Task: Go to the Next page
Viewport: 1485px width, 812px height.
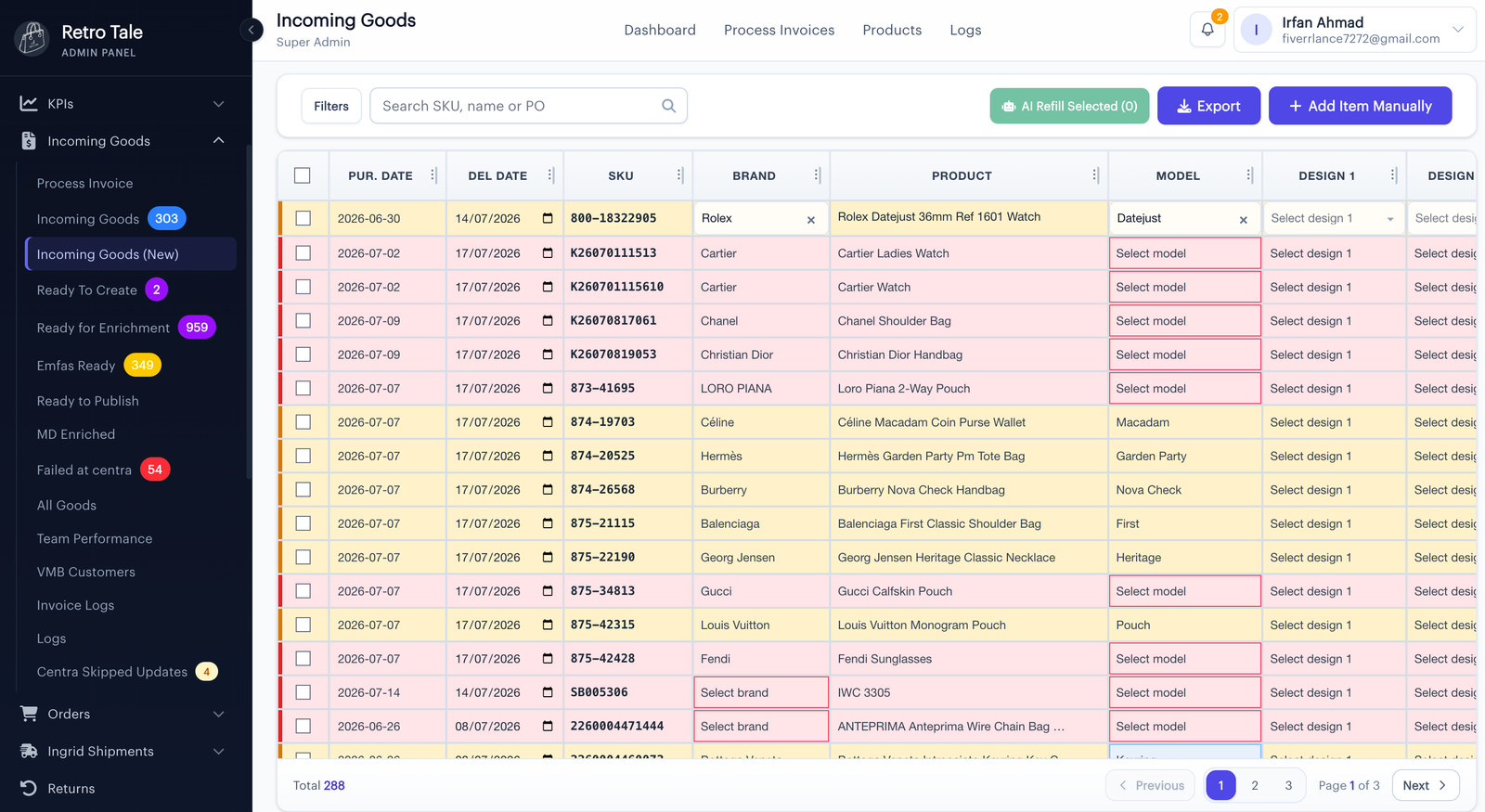Action: point(1426,785)
